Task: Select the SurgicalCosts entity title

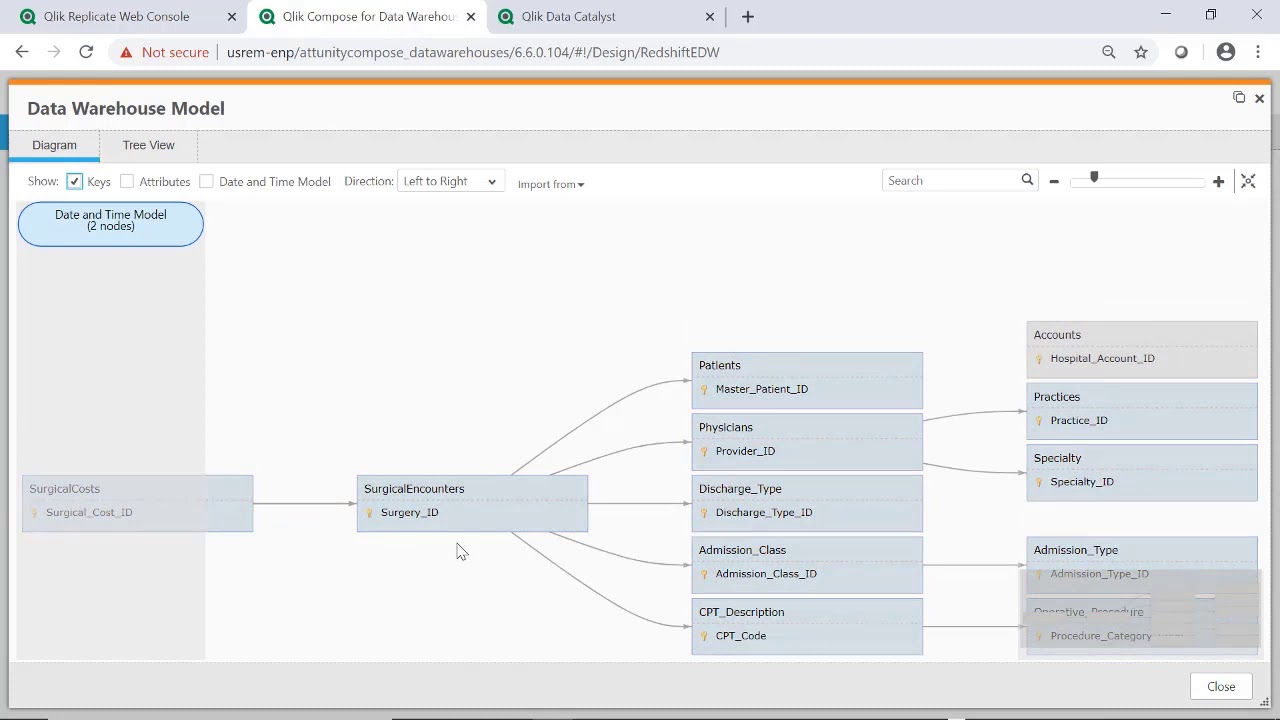Action: (64, 489)
